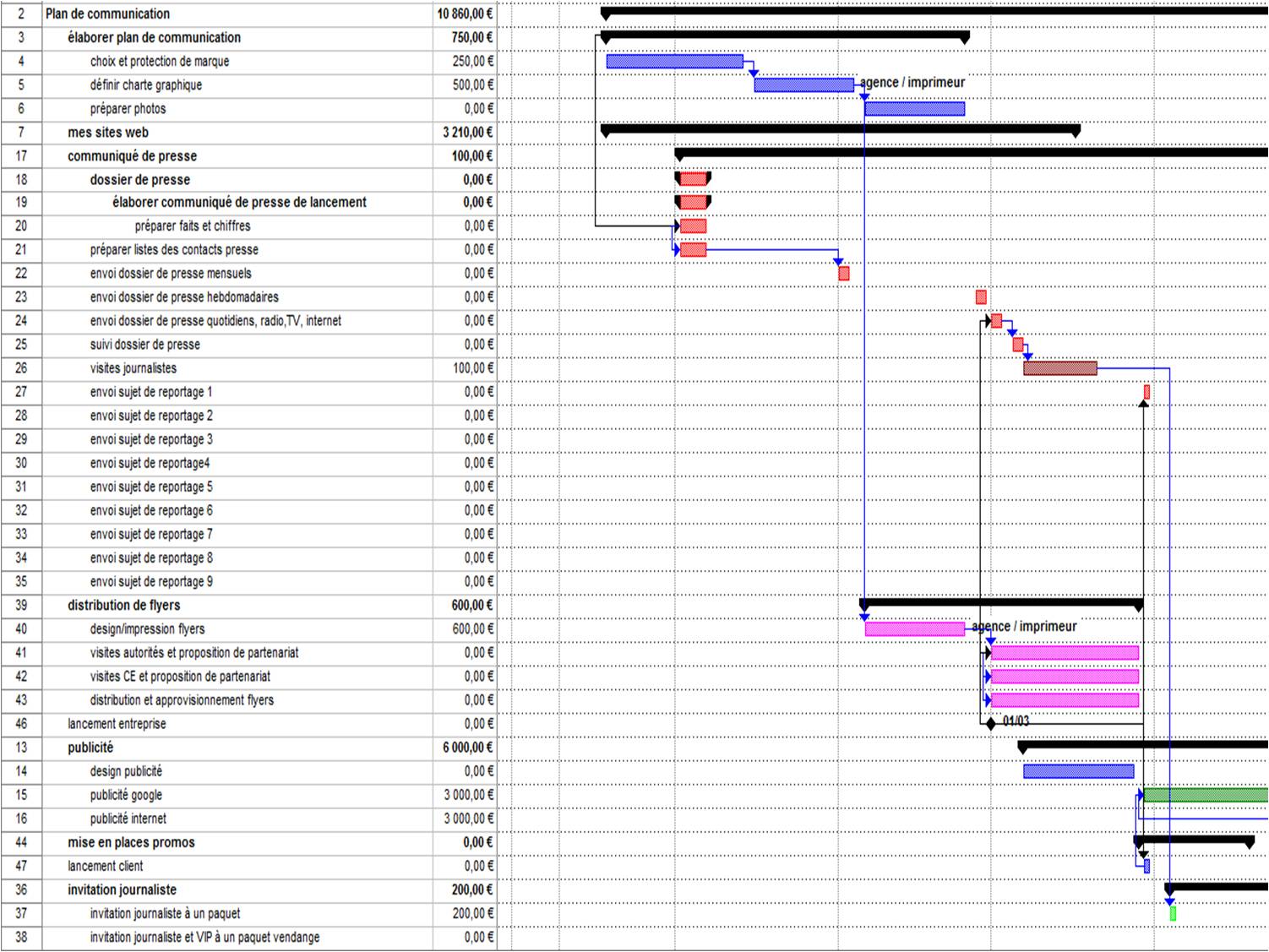The image size is (1269, 952).
Task: Click 'communiqué de presse' summary task name
Action: click(132, 155)
